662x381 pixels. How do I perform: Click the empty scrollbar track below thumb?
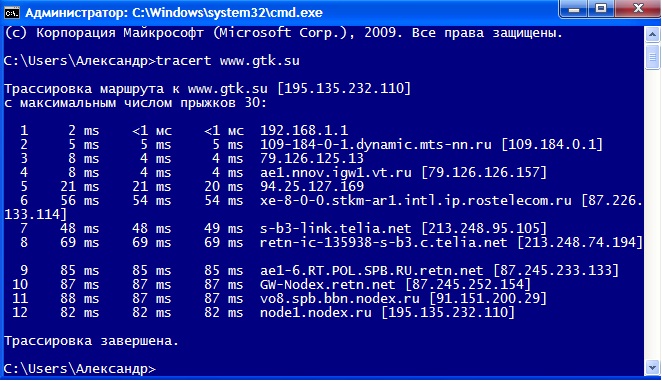652,214
